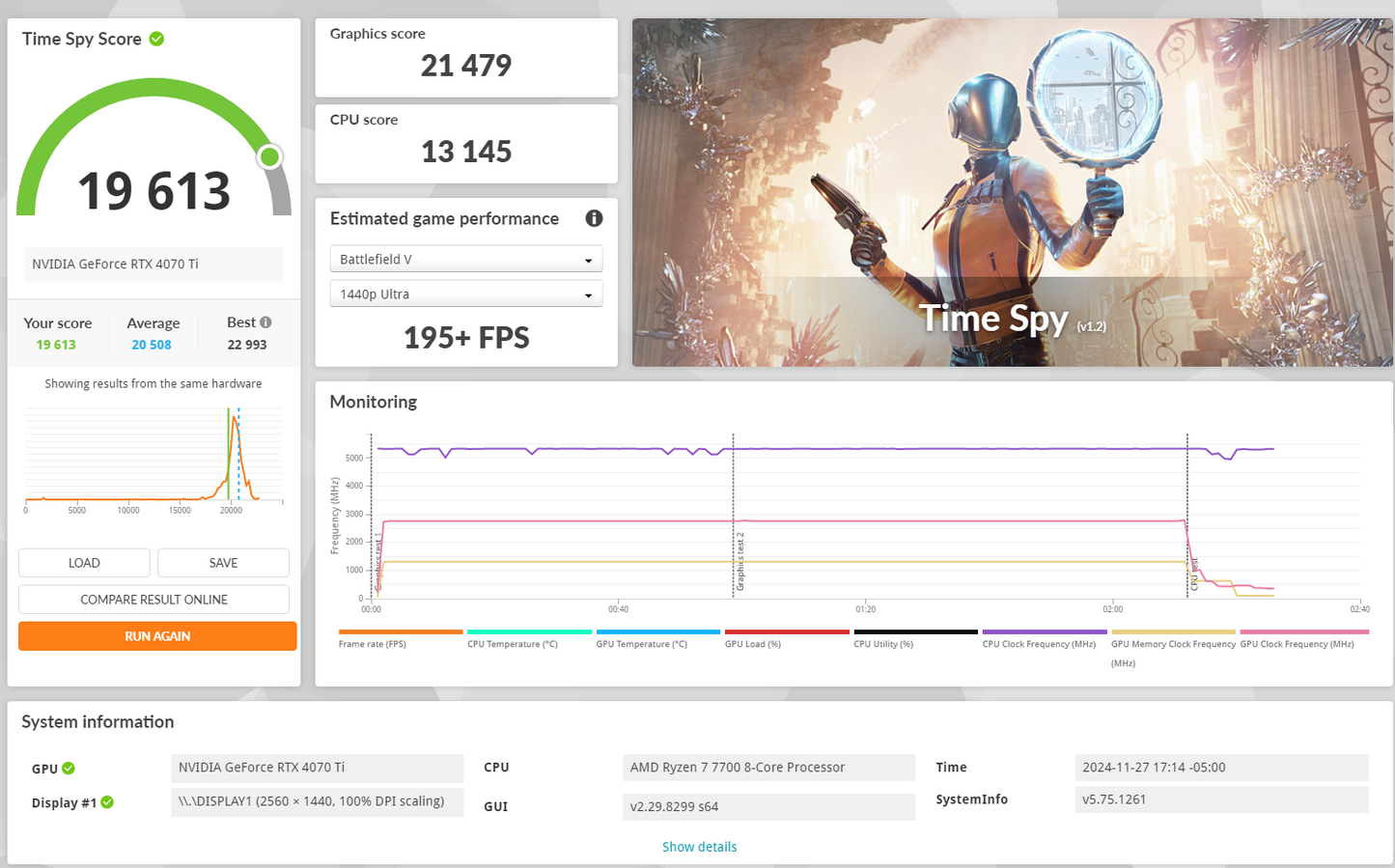This screenshot has height=868, width=1395.
Task: Click the LOAD button
Action: 84,563
